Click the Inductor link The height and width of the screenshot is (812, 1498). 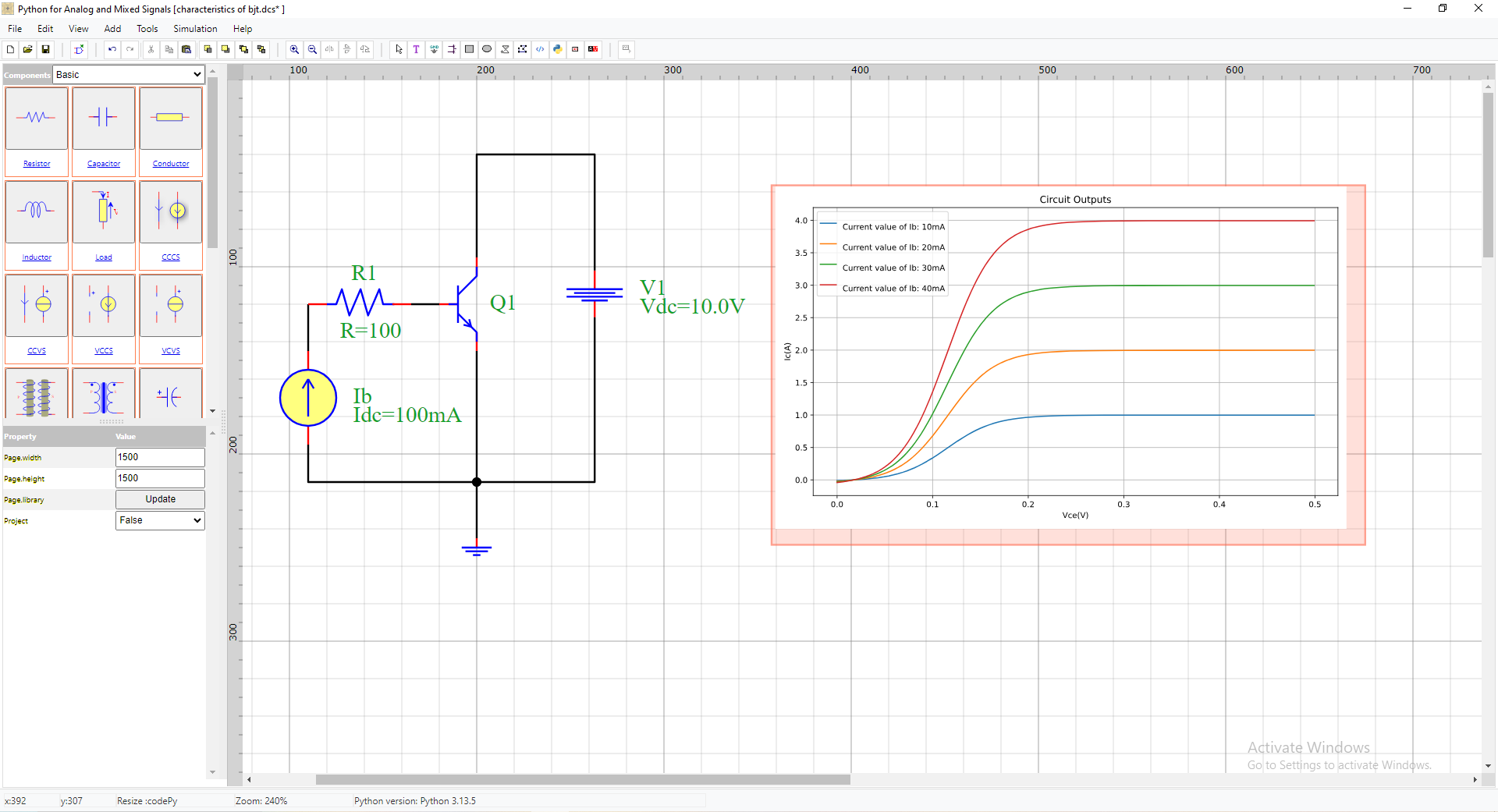click(x=37, y=257)
